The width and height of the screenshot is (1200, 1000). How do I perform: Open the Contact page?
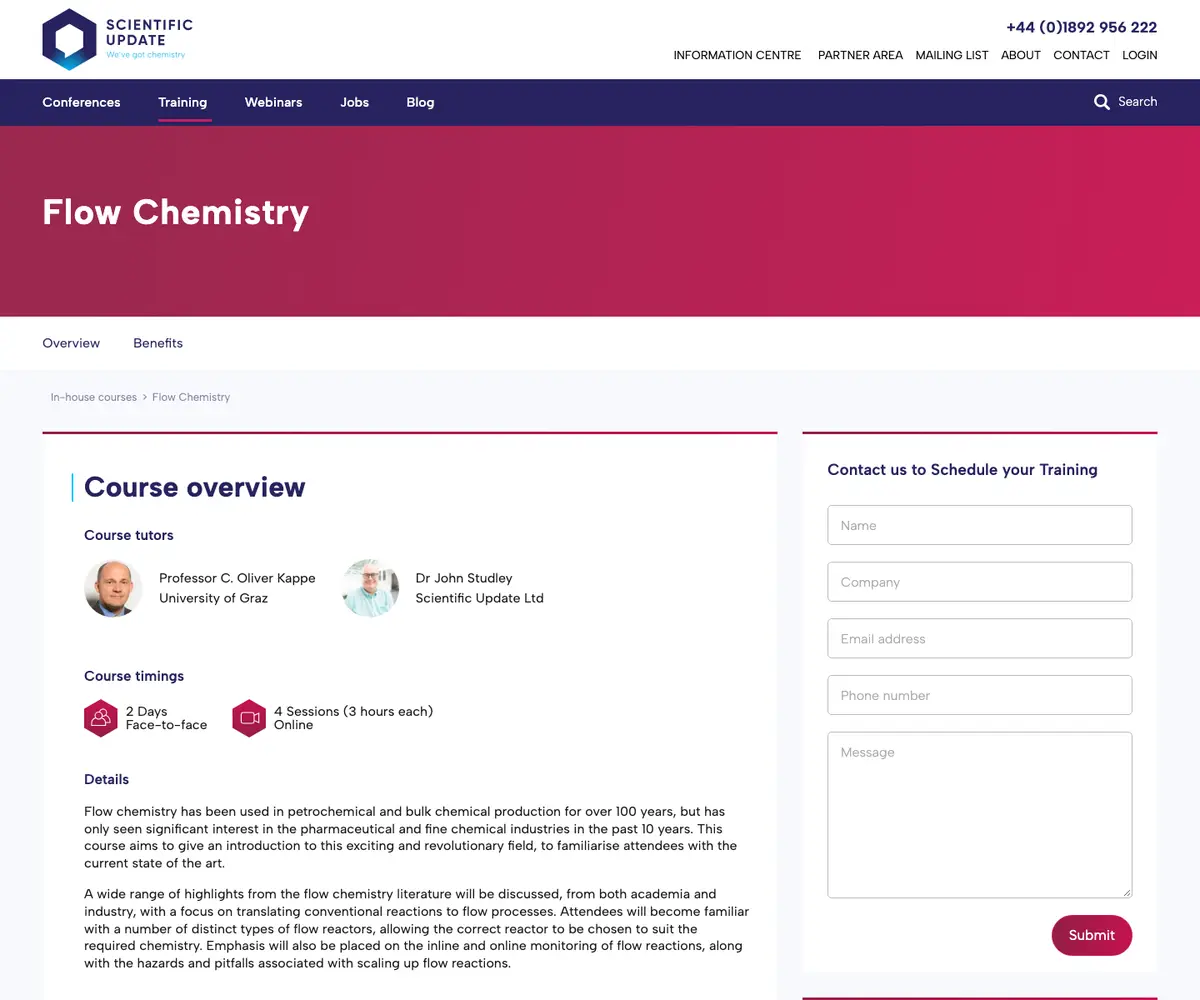click(1081, 55)
